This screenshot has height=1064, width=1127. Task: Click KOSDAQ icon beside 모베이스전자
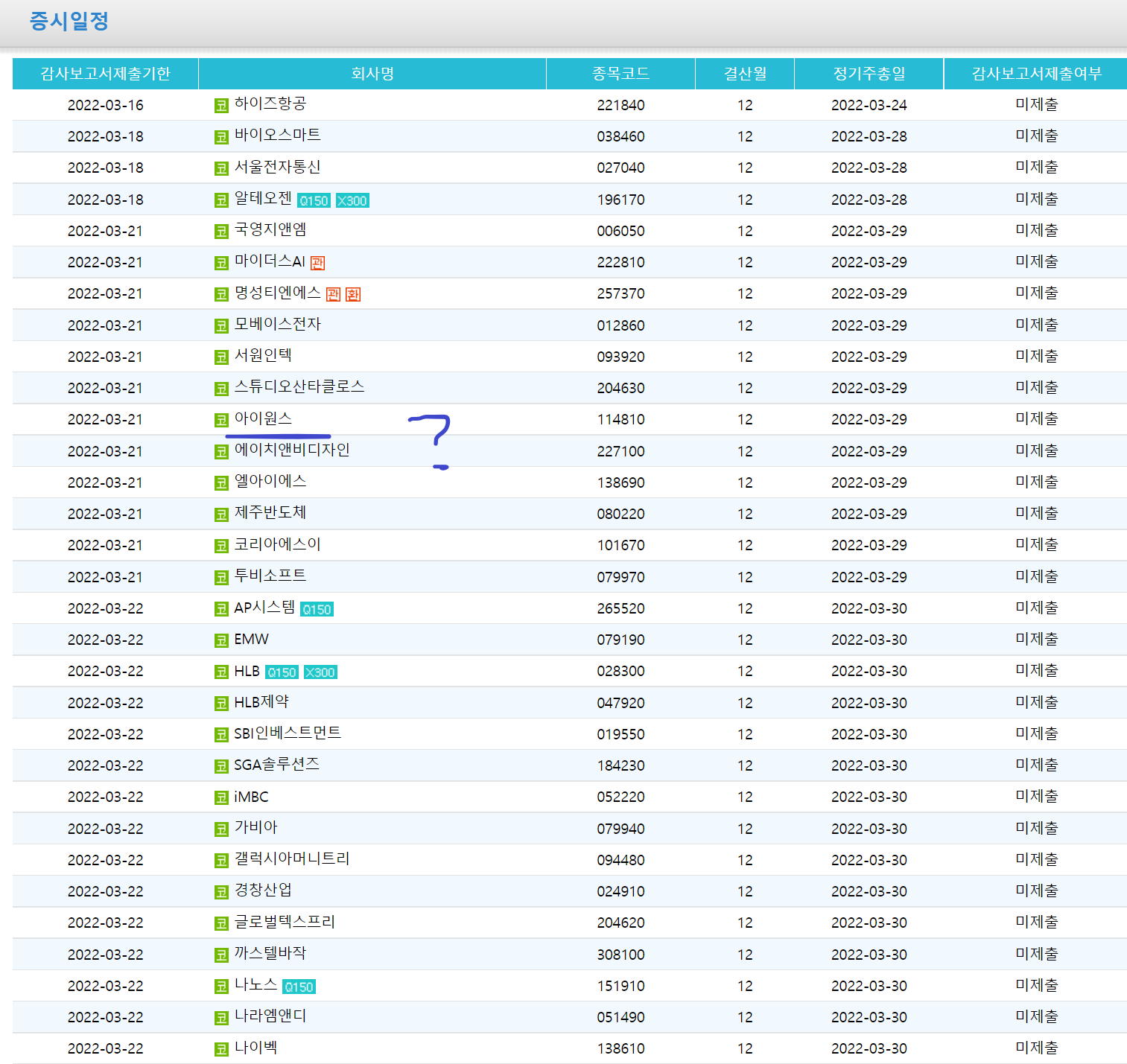[x=221, y=326]
